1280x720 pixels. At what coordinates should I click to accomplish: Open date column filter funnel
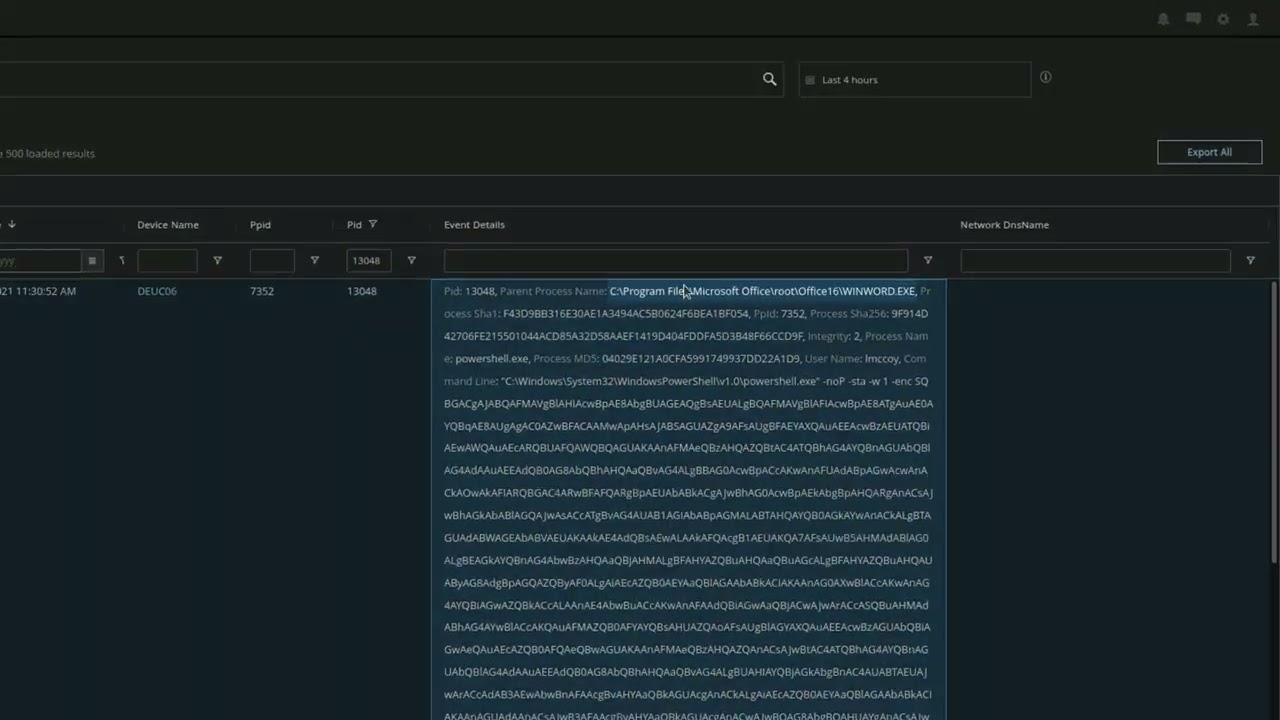(121, 261)
